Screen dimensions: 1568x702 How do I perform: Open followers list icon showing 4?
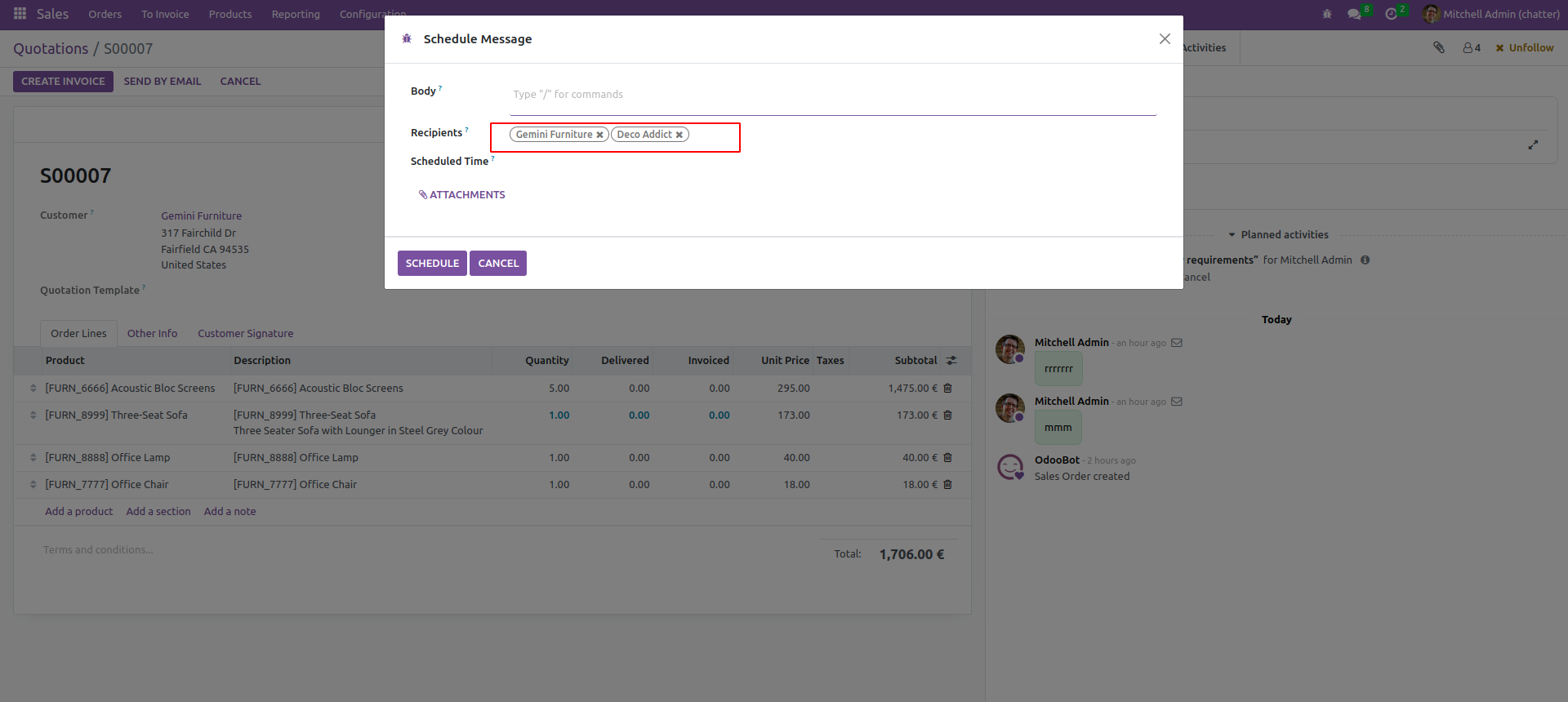tap(1471, 48)
